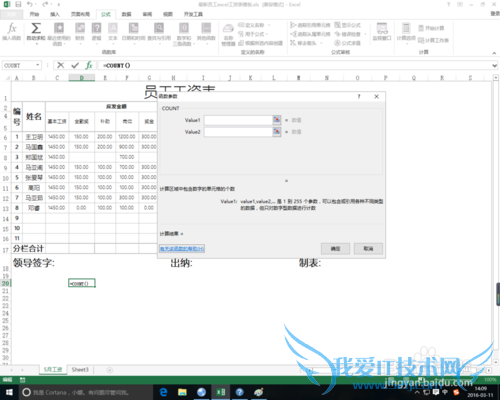Screen dimensions: 500x400
Task: Cancel formula entry with X icon
Action: click(60, 65)
